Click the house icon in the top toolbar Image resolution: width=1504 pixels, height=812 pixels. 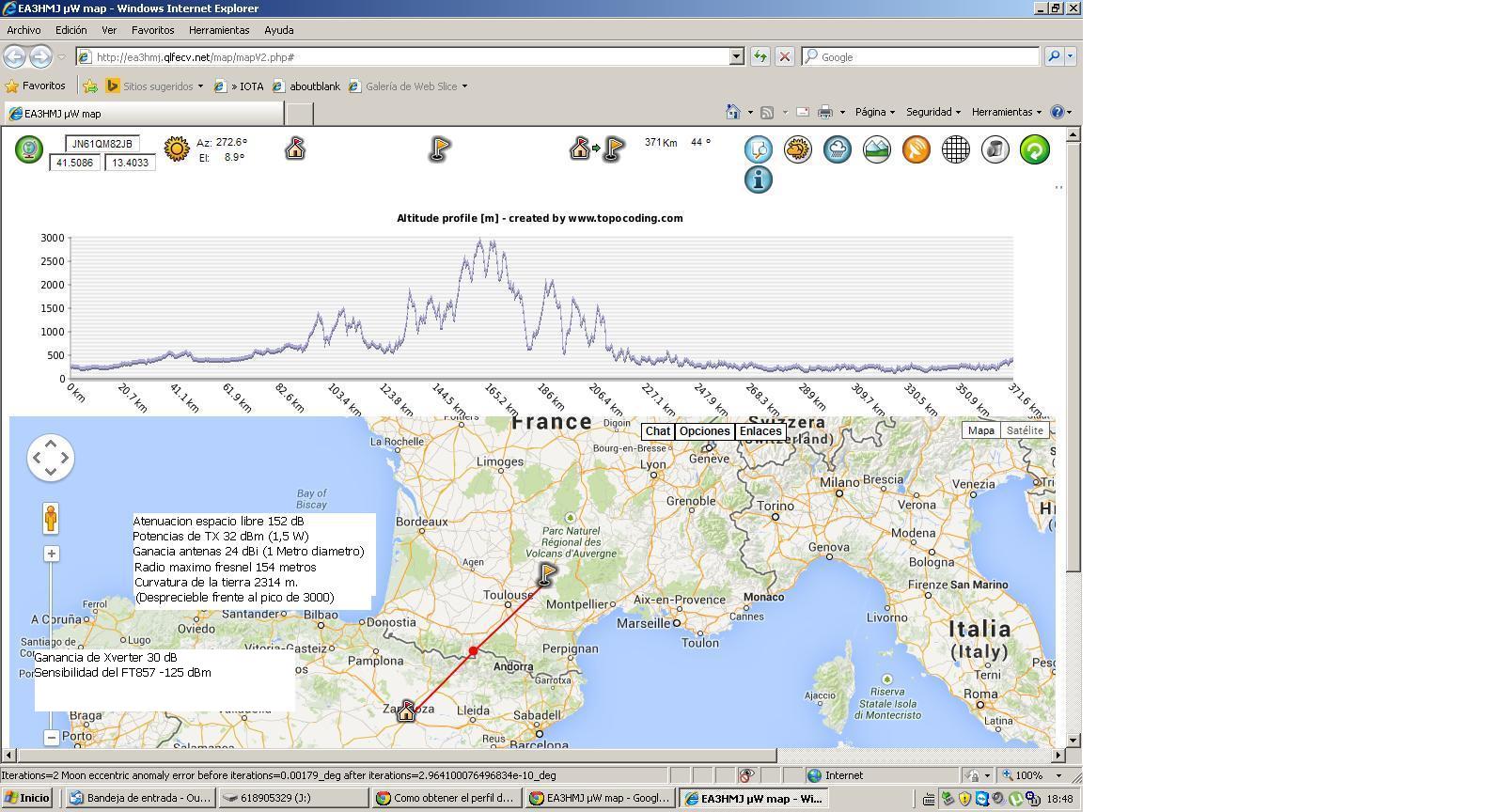[x=295, y=148]
